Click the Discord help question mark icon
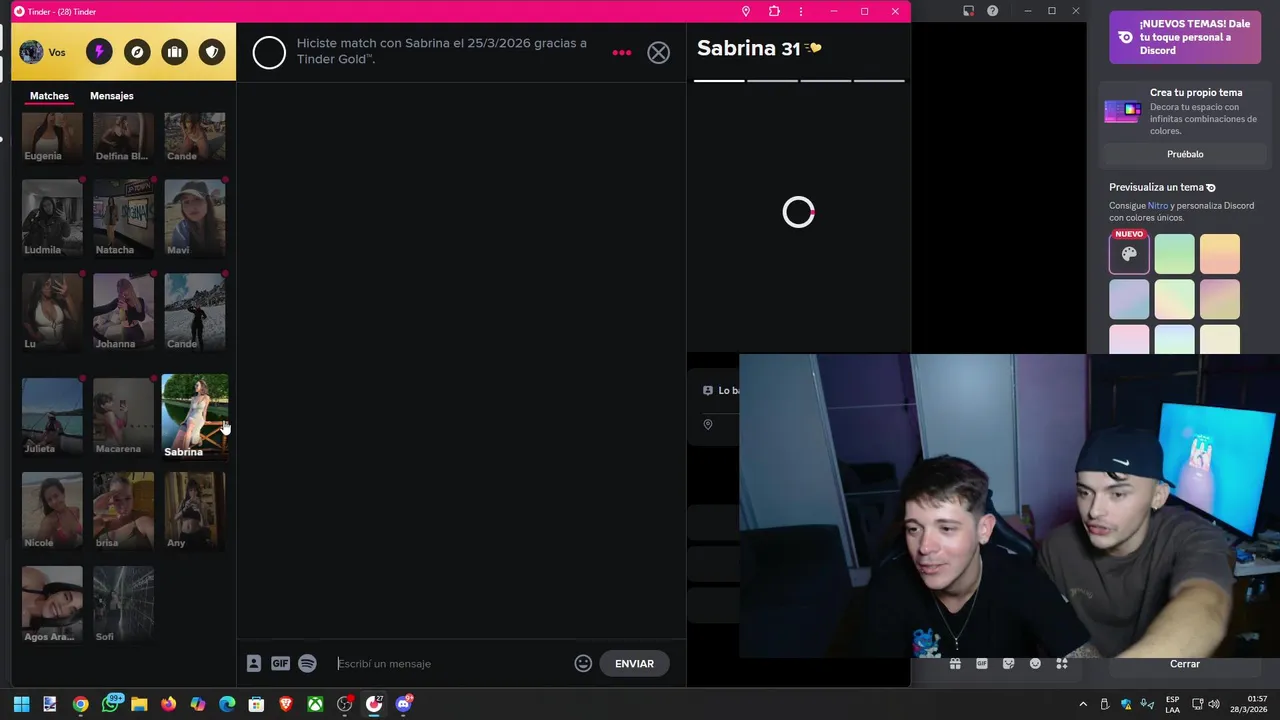Screen dimensions: 1280x720 pyautogui.click(x=992, y=11)
